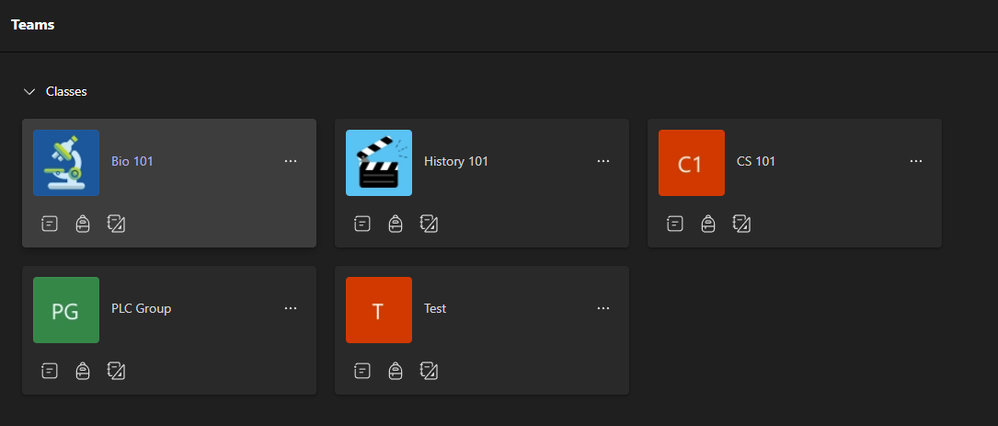Open PLC Group Classwork backpack icon
Viewport: 998px width, 426px height.
tap(83, 371)
